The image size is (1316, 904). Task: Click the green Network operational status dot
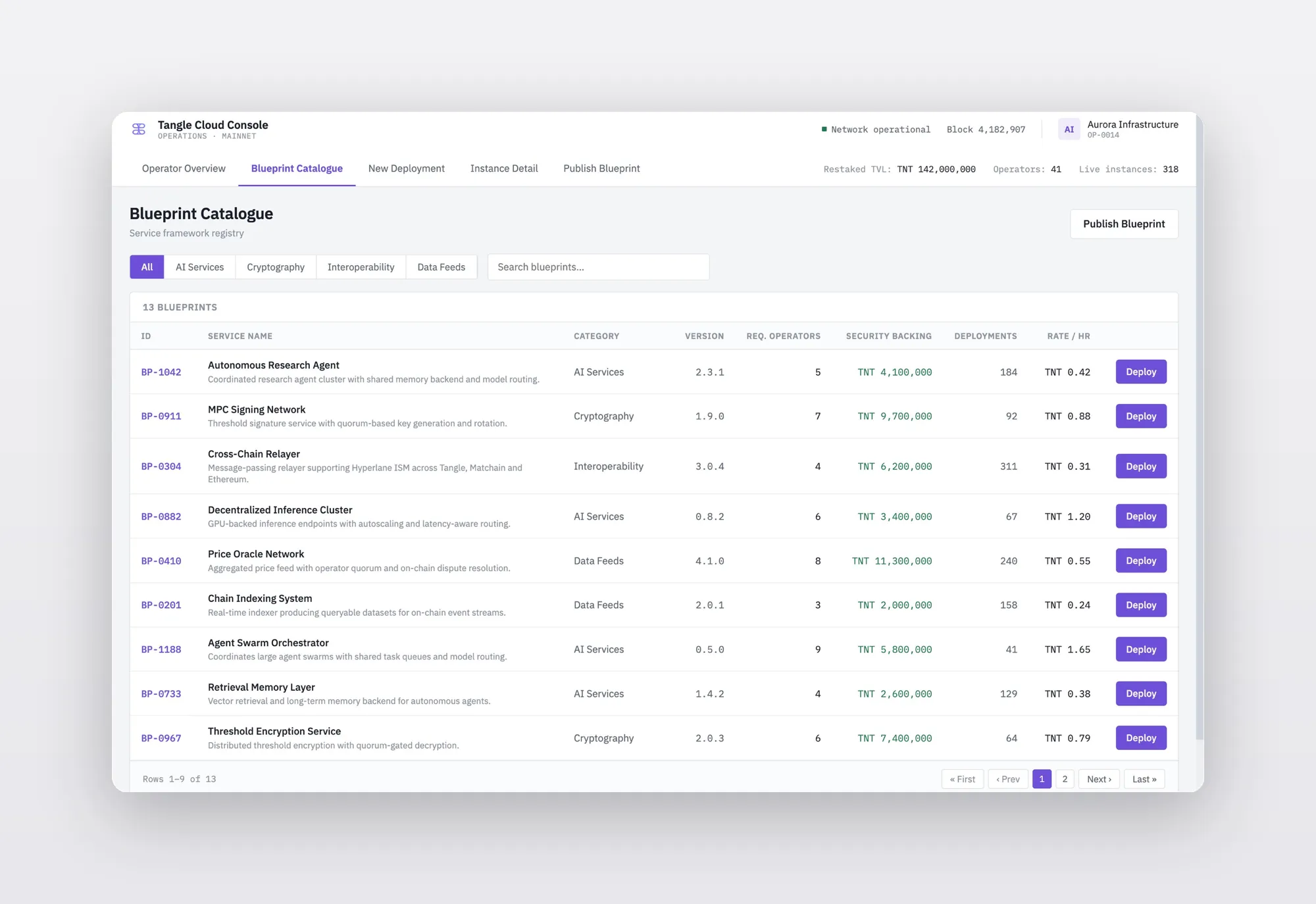824,129
